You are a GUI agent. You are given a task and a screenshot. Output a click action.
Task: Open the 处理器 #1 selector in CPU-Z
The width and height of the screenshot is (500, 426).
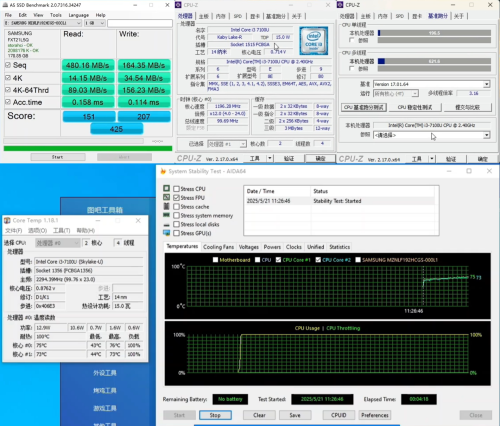tap(227, 144)
